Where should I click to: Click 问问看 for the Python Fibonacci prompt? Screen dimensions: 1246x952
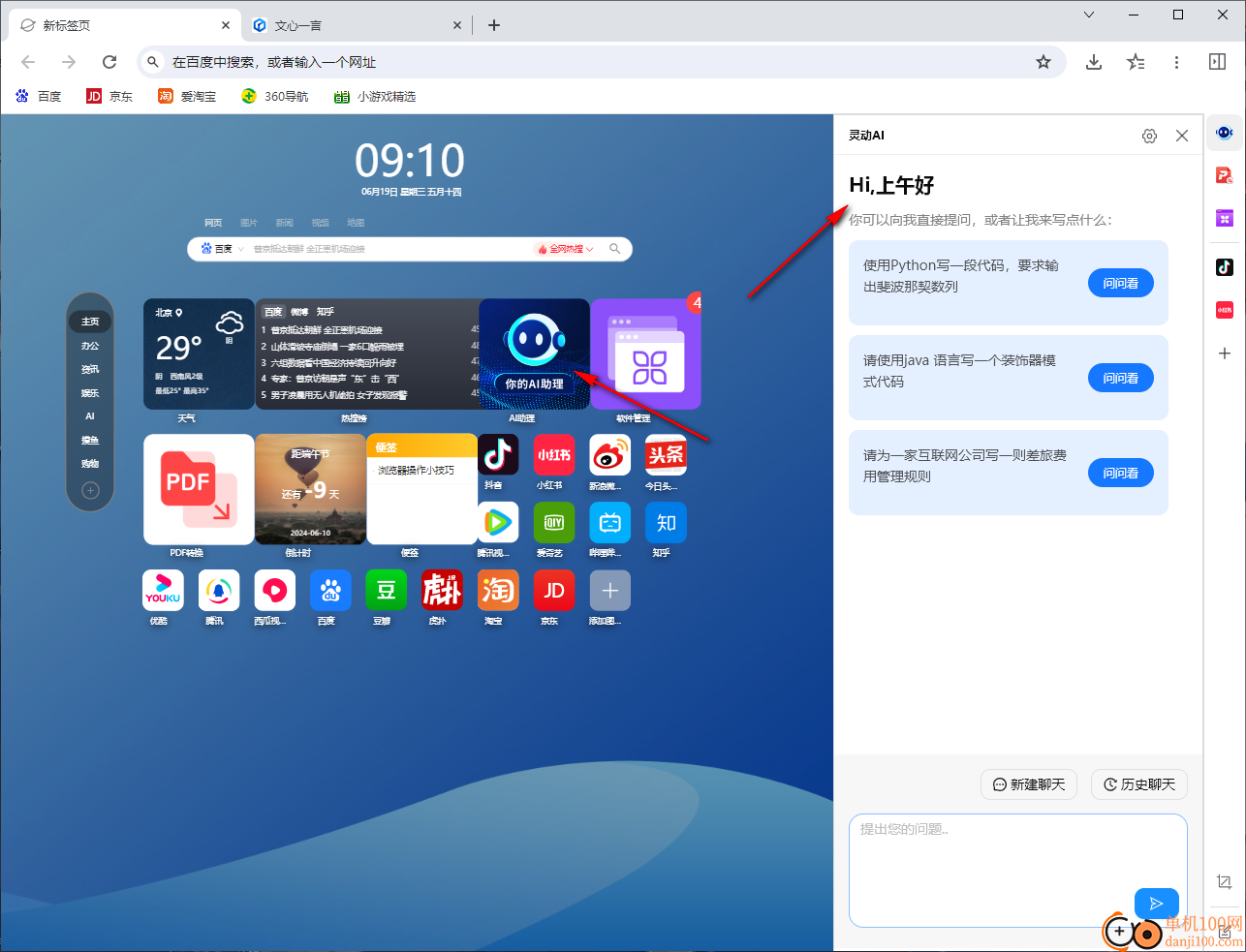1121,283
